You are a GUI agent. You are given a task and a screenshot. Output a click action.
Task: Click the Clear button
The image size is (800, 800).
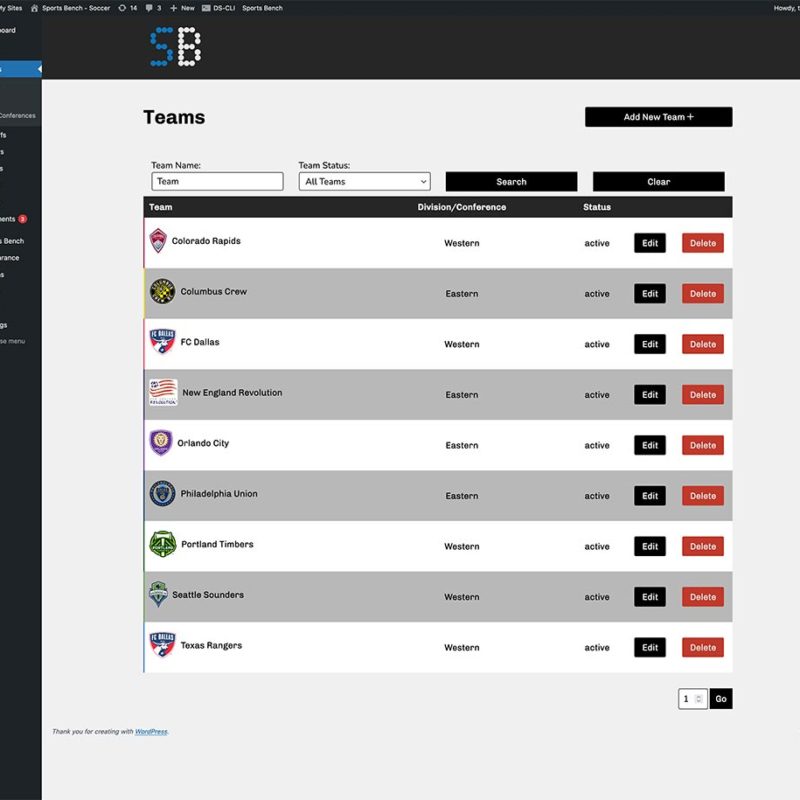(x=659, y=182)
